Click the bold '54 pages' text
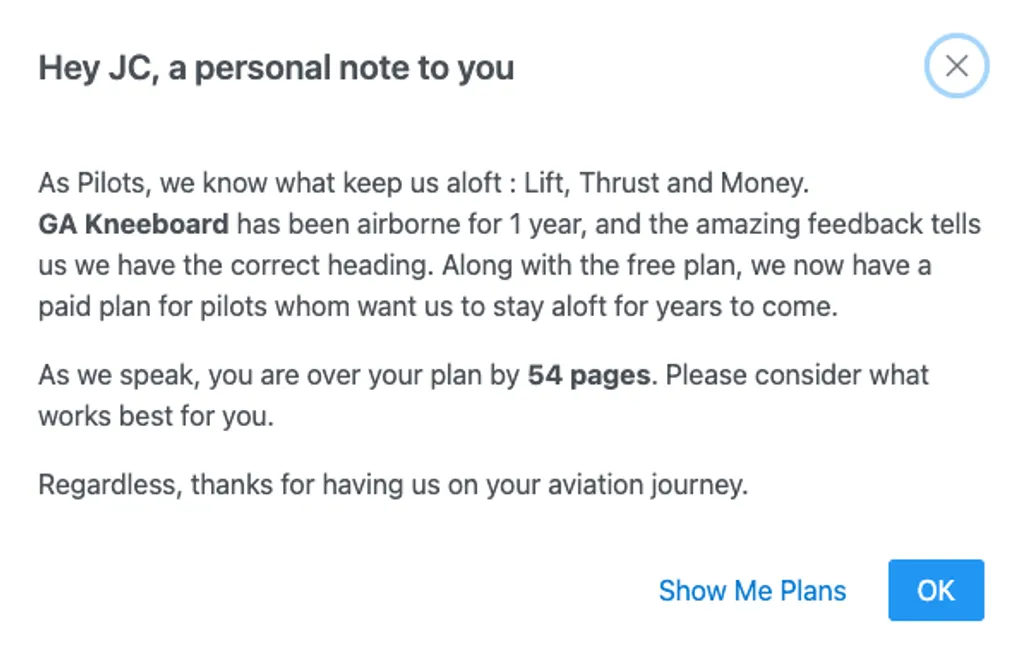The width and height of the screenshot is (1020, 669). 589,376
